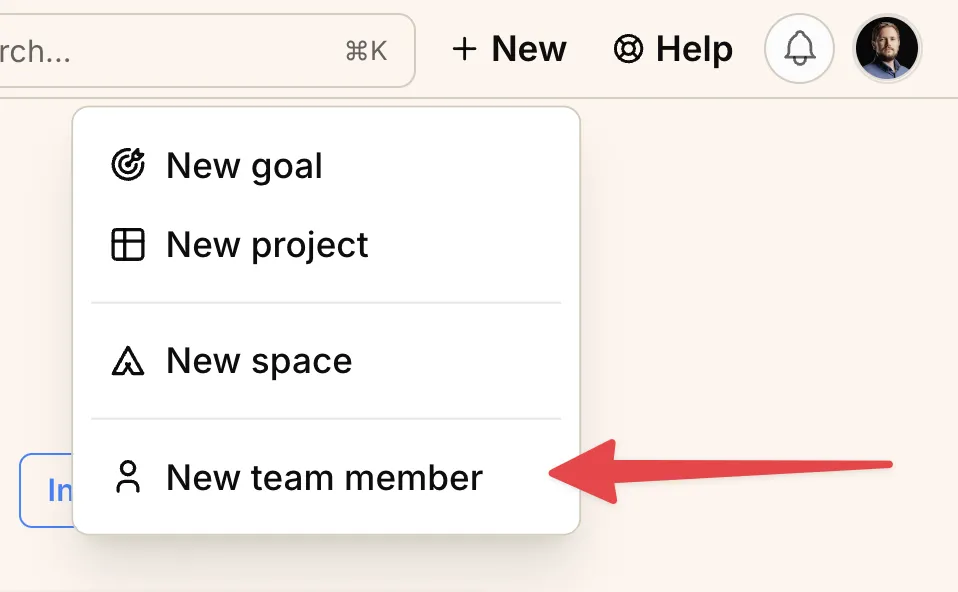Open the New creation dropdown
958x592 pixels.
point(509,48)
